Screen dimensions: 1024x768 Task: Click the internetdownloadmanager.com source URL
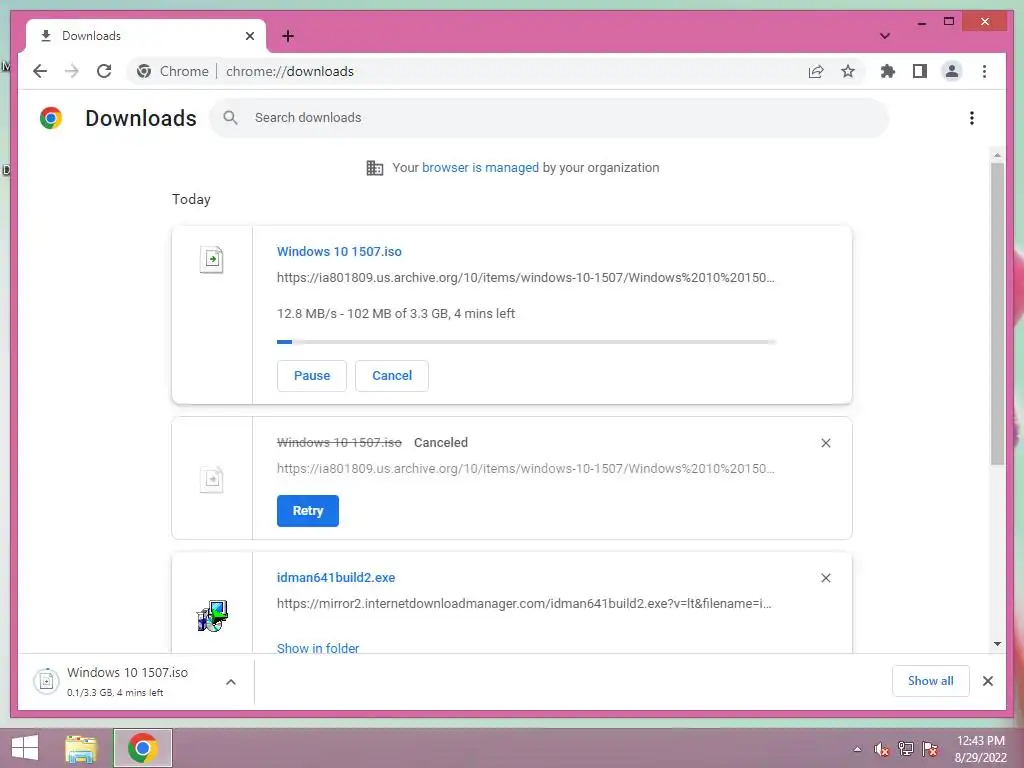[524, 603]
